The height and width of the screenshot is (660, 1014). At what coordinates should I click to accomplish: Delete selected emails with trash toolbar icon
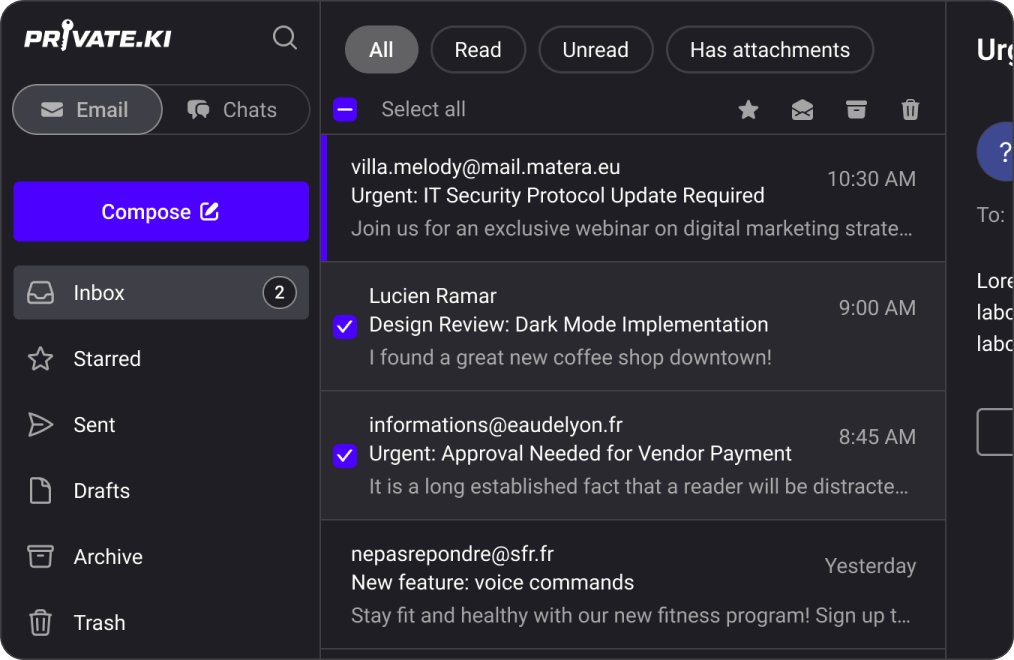click(910, 110)
